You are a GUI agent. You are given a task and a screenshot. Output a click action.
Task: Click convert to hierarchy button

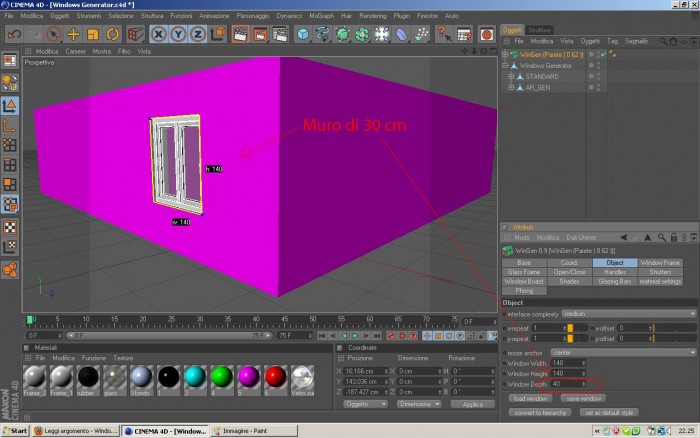point(540,413)
